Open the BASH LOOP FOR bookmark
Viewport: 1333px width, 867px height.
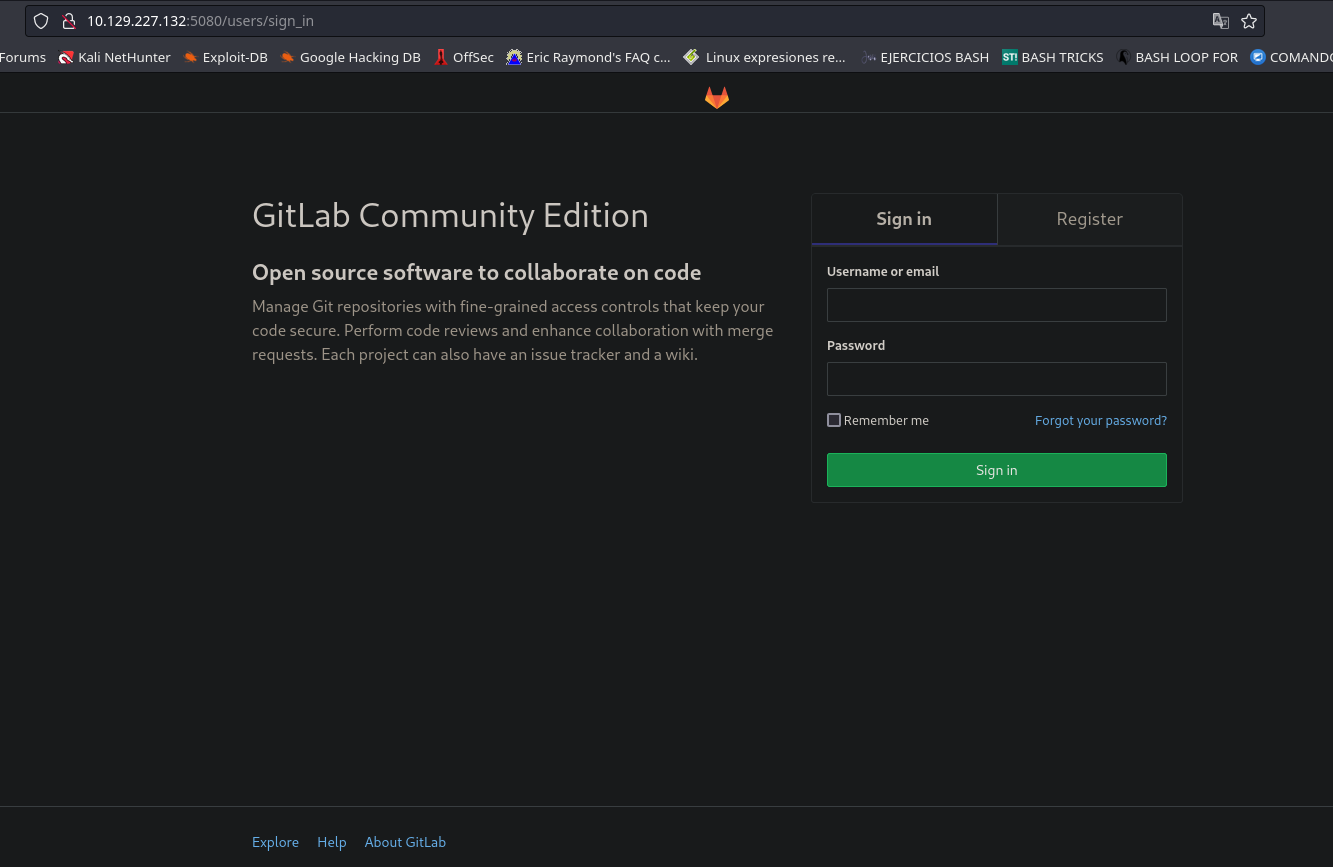(1178, 57)
